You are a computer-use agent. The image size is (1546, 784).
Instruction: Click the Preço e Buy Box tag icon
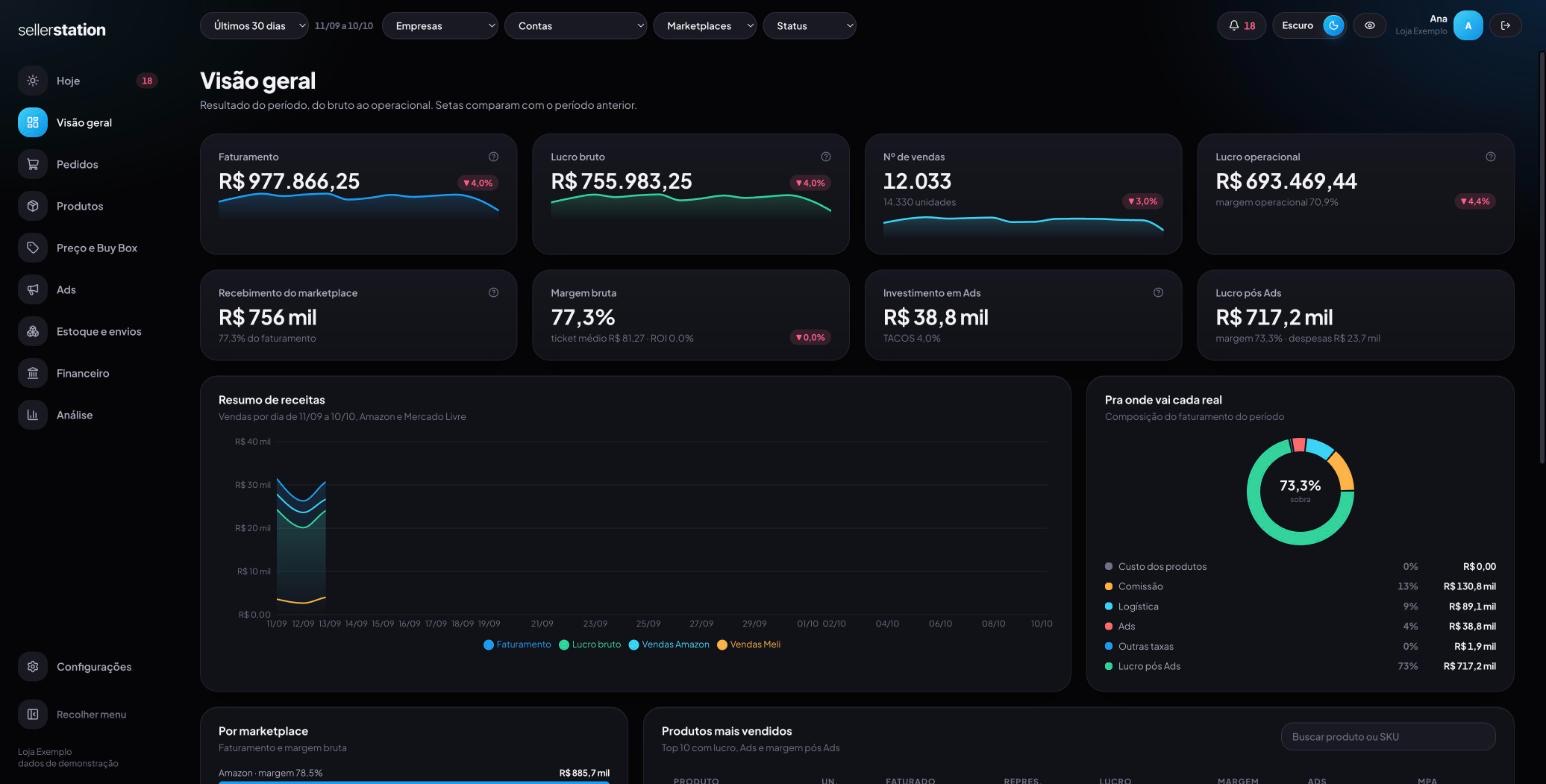[x=33, y=248]
